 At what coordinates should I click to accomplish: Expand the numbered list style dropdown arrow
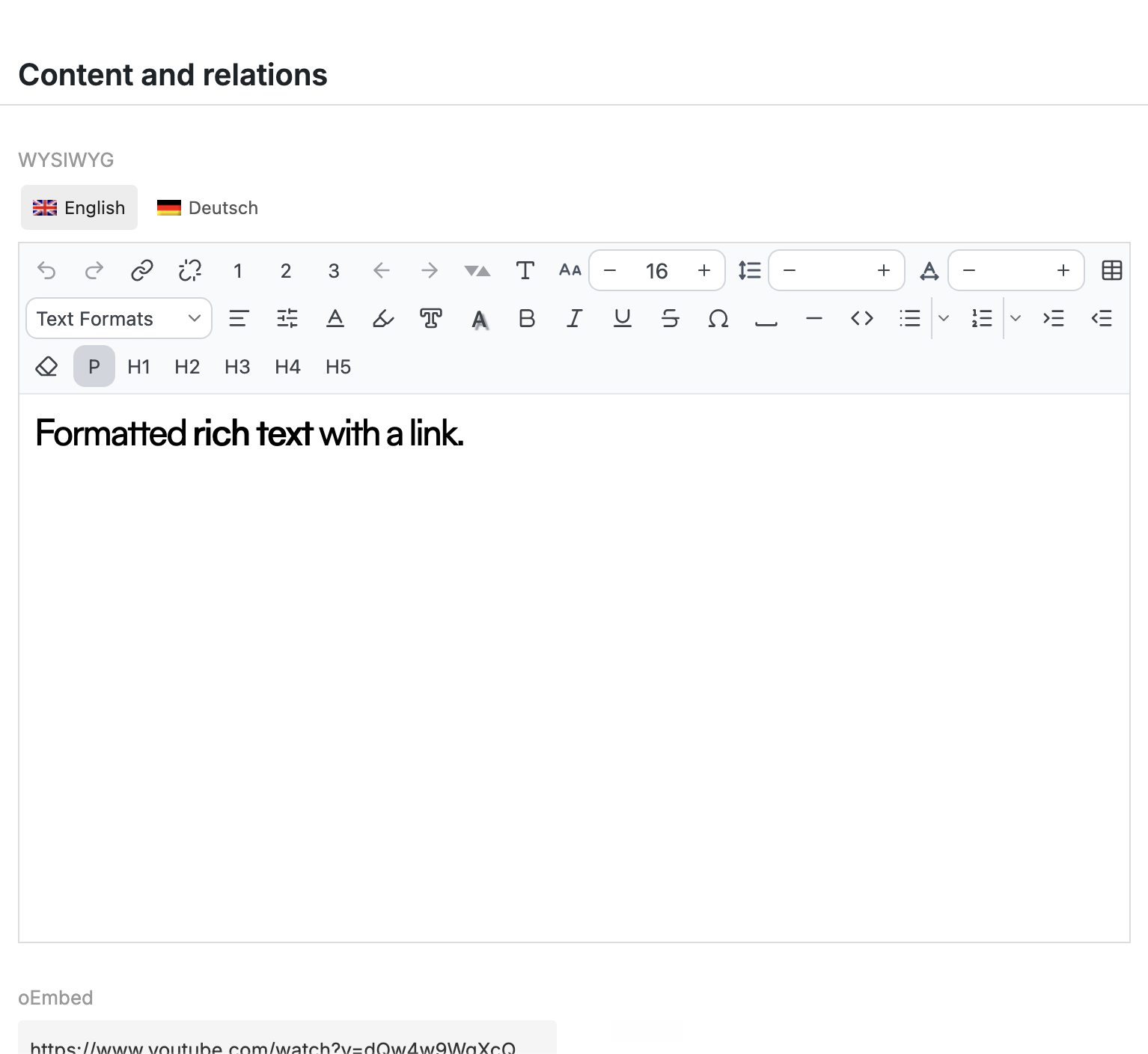point(1016,318)
